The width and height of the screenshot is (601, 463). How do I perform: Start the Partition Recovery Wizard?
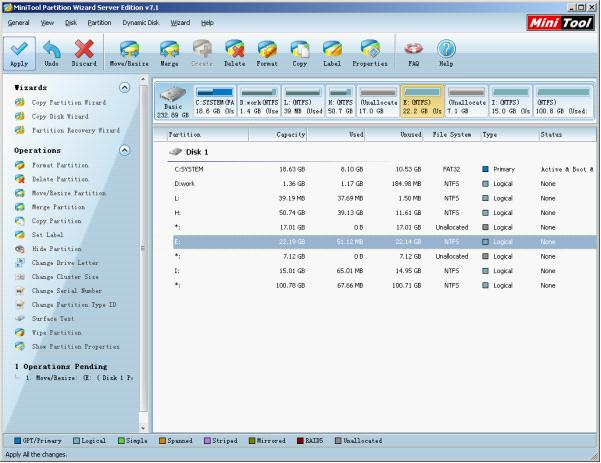[67, 130]
